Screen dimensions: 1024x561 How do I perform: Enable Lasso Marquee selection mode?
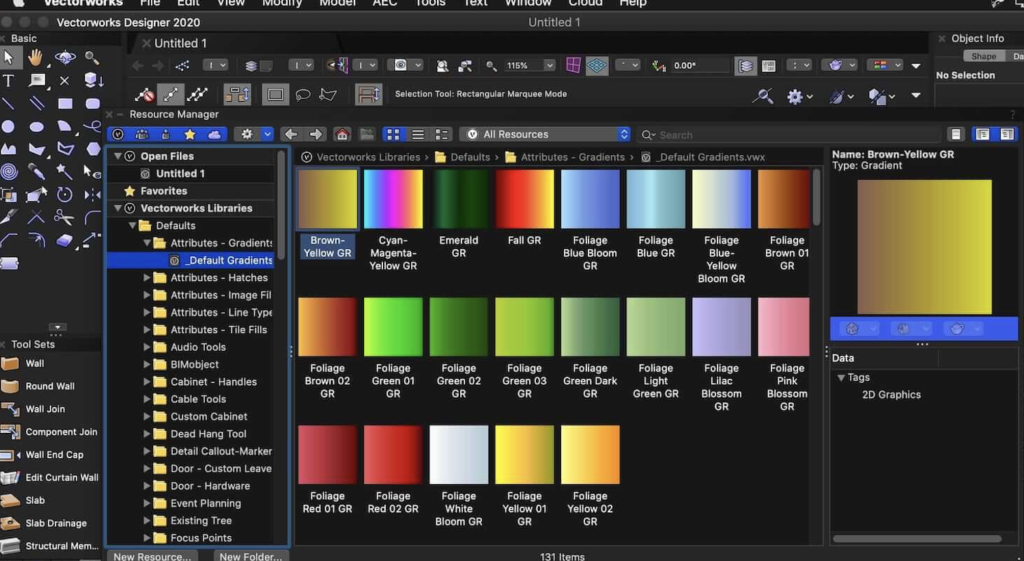tap(302, 95)
